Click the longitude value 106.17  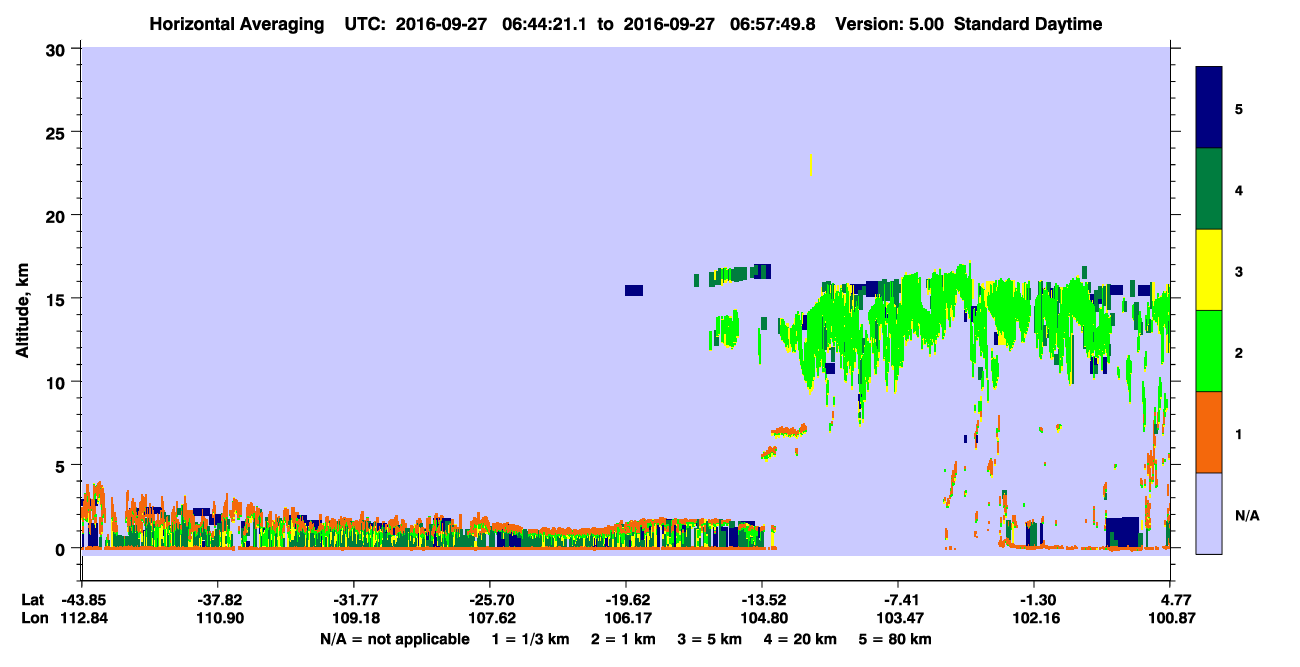pos(626,618)
